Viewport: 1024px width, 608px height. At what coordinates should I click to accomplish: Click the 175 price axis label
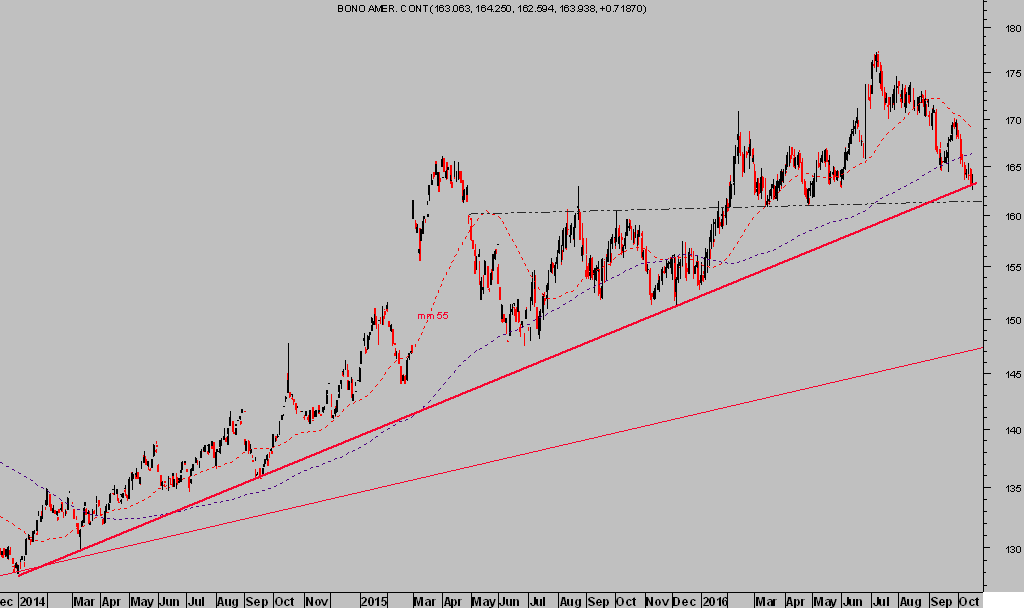[x=1004, y=74]
